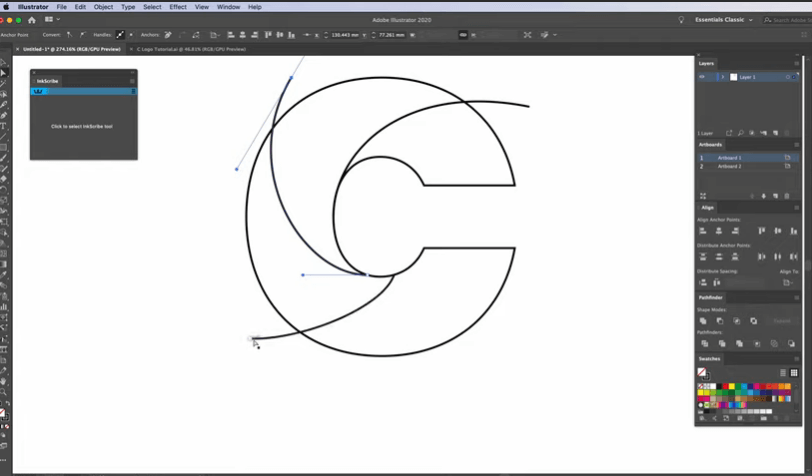Click the InkScribe tool icon in panel
Viewport: 812px width, 476px height.
click(x=38, y=91)
